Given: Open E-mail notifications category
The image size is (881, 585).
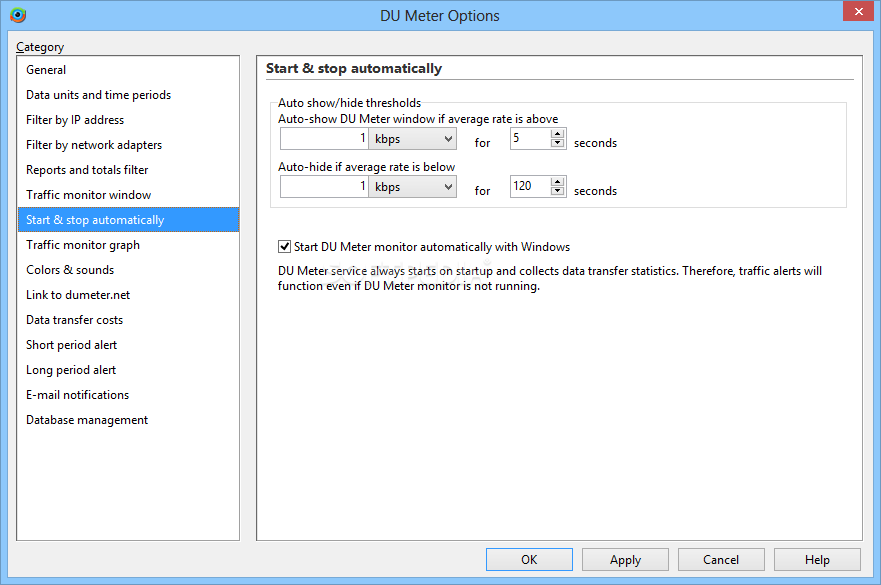Looking at the screenshot, I should click(128, 395).
